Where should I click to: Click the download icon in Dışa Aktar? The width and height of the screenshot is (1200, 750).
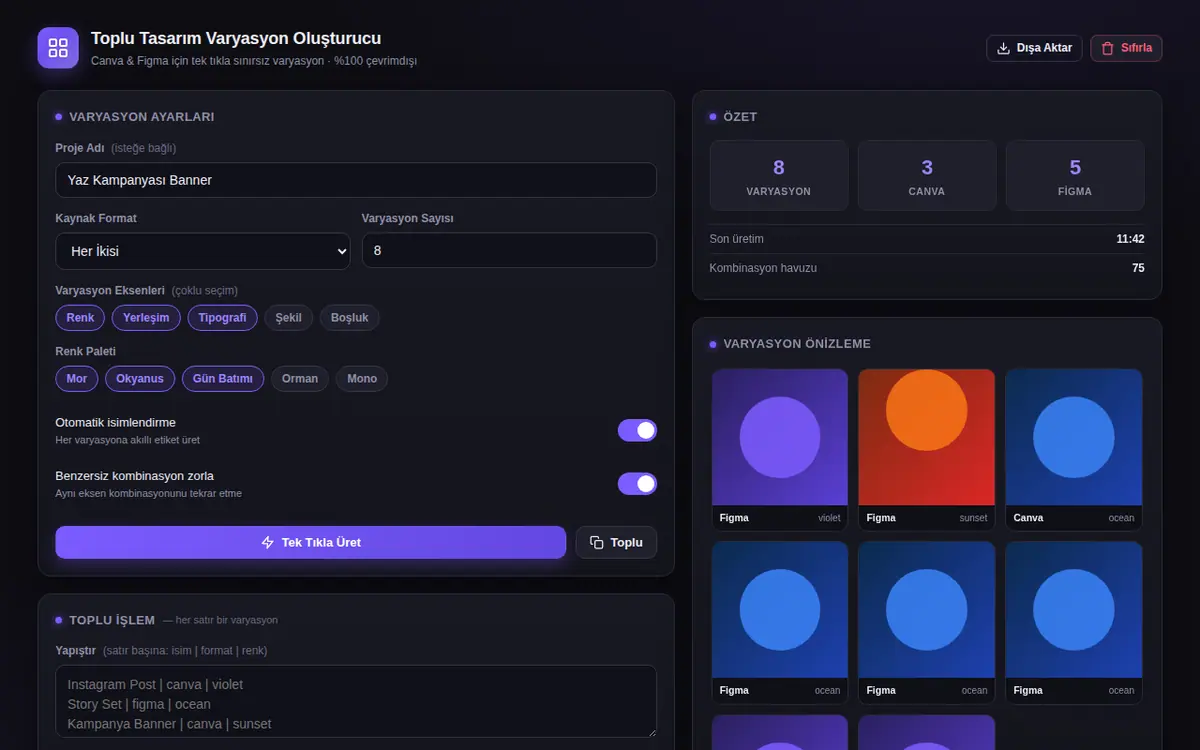(x=1004, y=48)
